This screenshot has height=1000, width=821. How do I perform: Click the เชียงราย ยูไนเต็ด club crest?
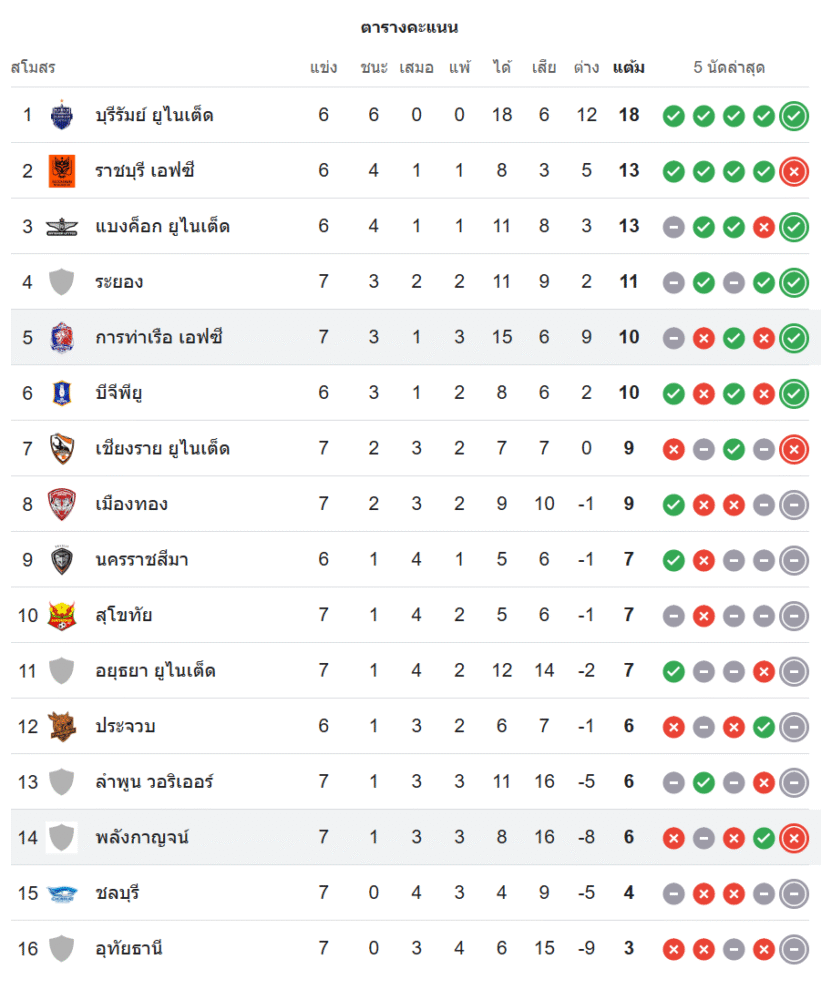pos(62,449)
